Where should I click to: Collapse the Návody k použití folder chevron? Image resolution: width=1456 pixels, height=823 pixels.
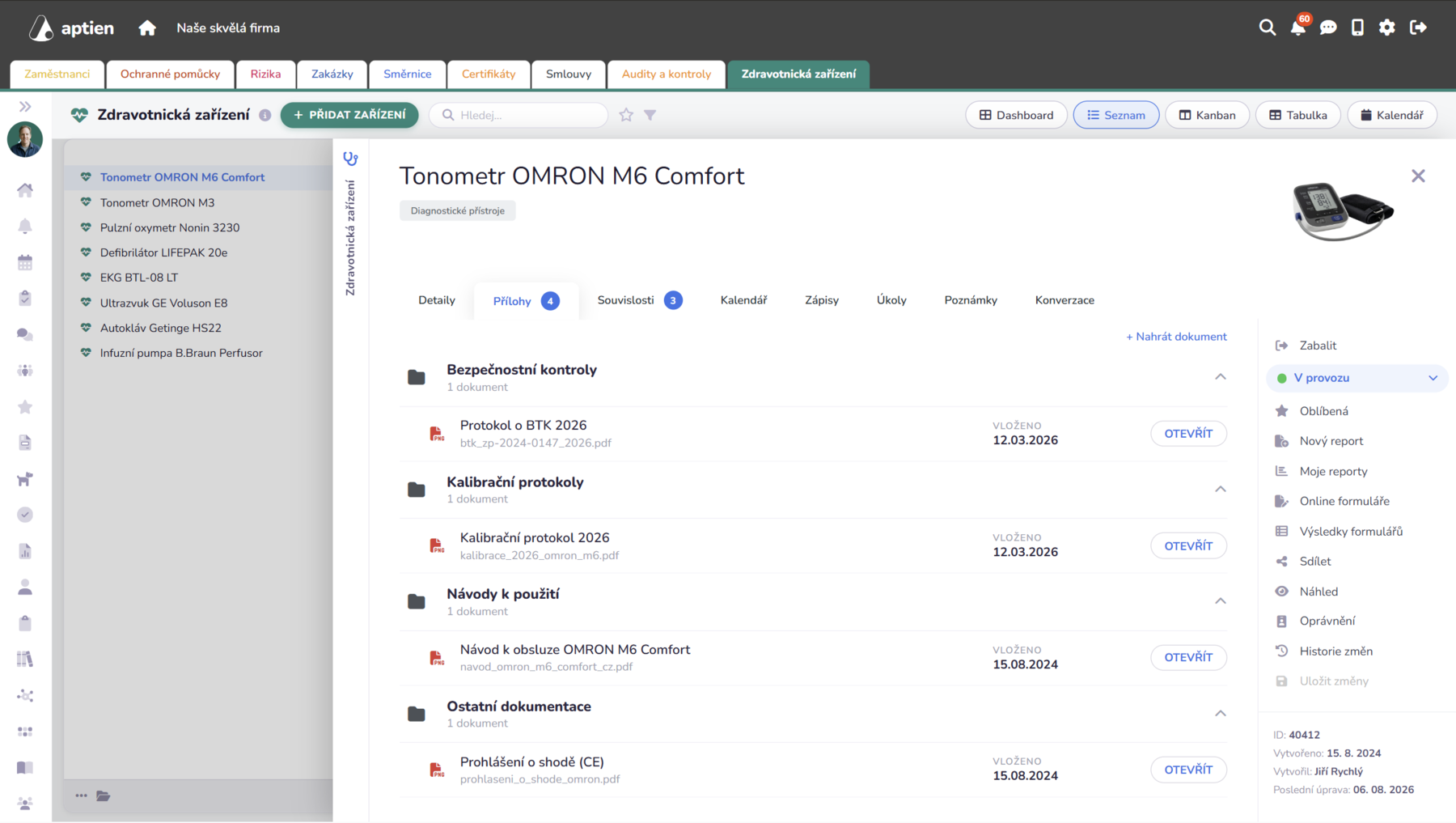(1220, 600)
